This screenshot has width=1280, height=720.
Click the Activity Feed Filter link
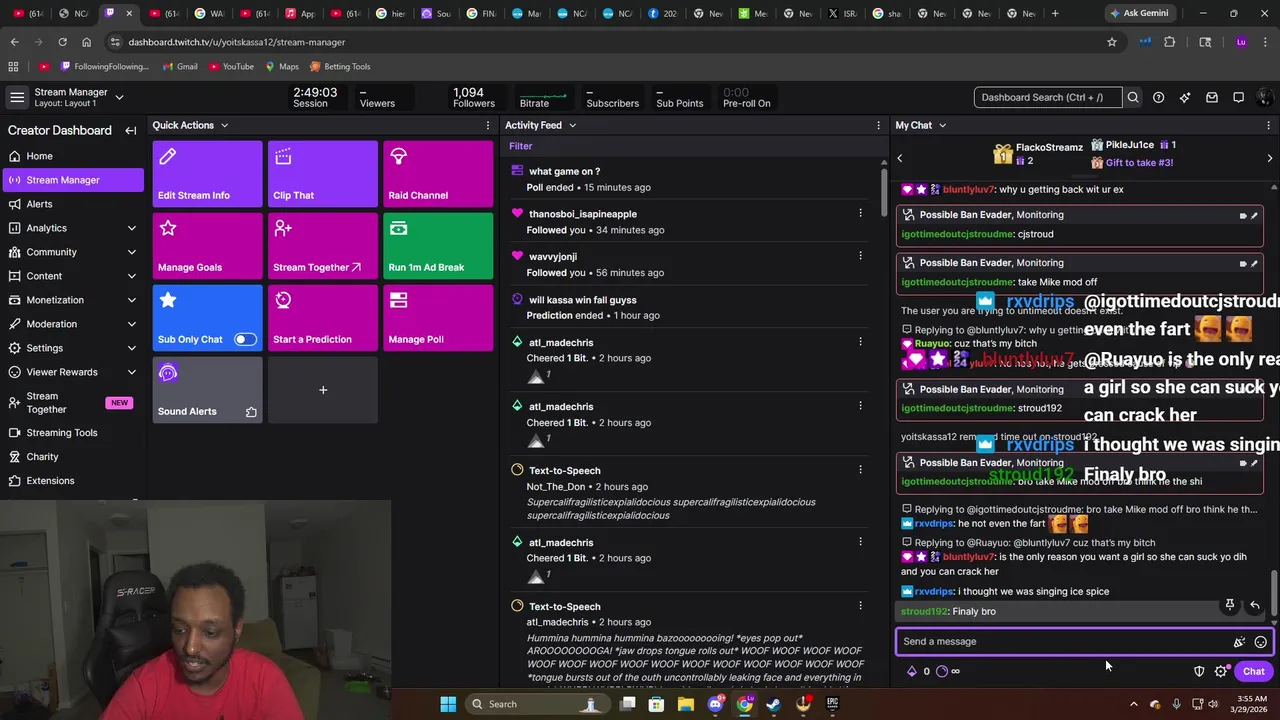(x=520, y=146)
